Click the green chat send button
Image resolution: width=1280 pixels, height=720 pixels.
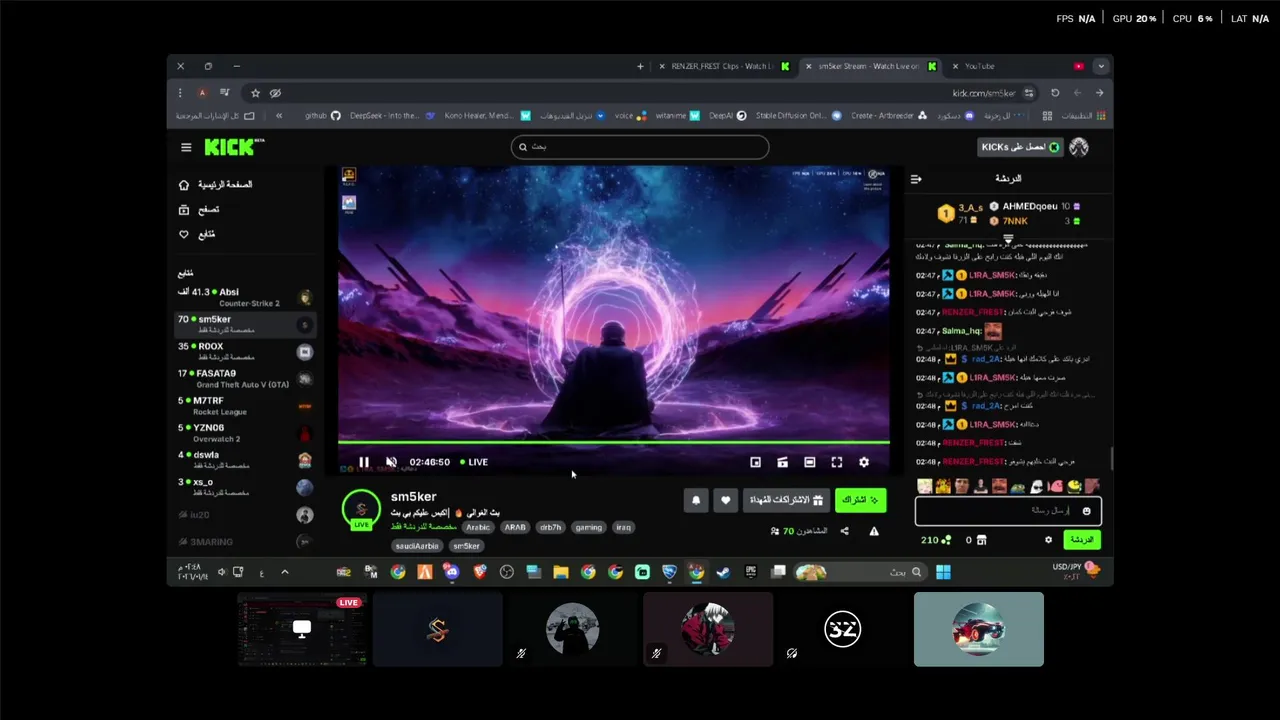pyautogui.click(x=1082, y=540)
